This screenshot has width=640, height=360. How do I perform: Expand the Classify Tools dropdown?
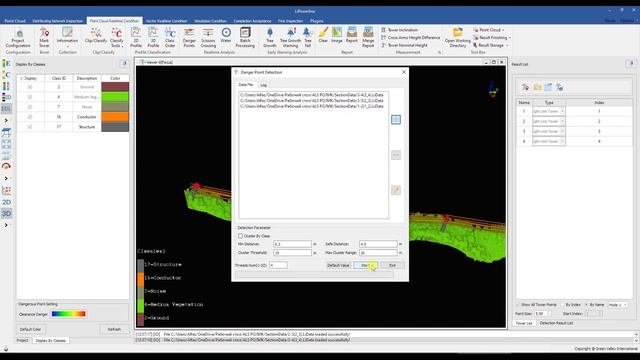(116, 38)
